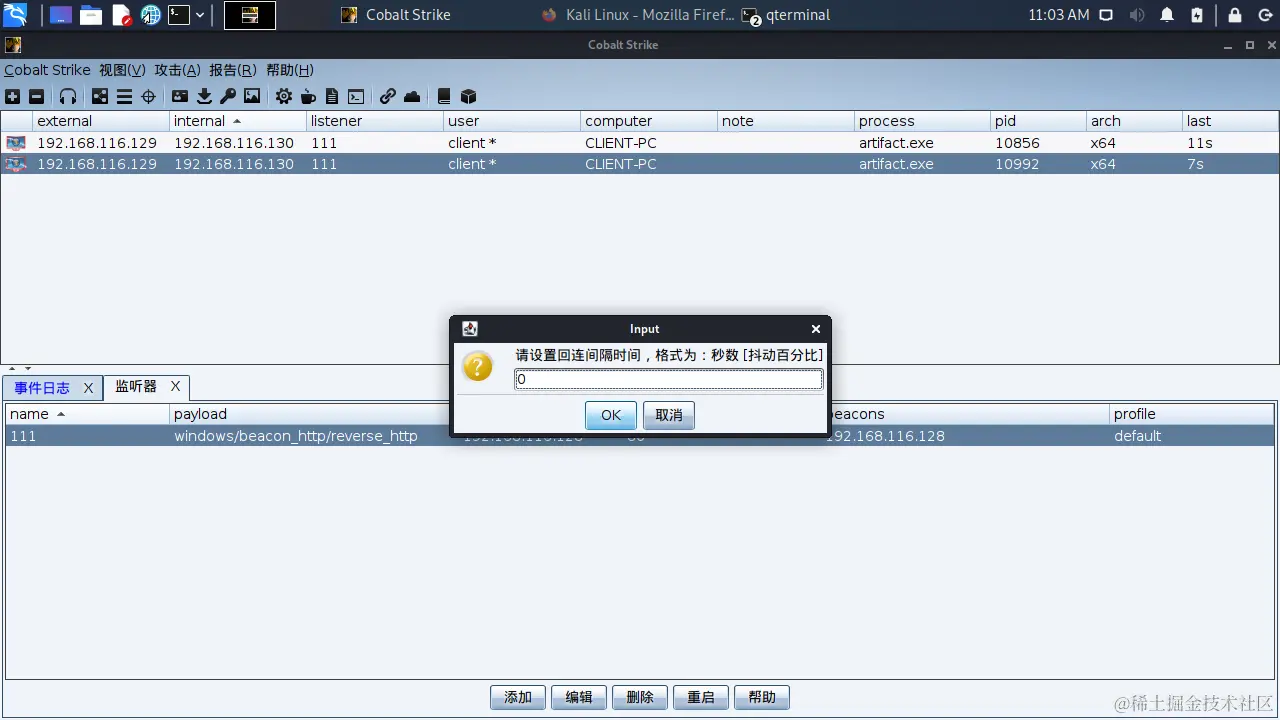The image size is (1280, 720).
Task: Open listeners via the headphones icon
Action: coord(68,97)
